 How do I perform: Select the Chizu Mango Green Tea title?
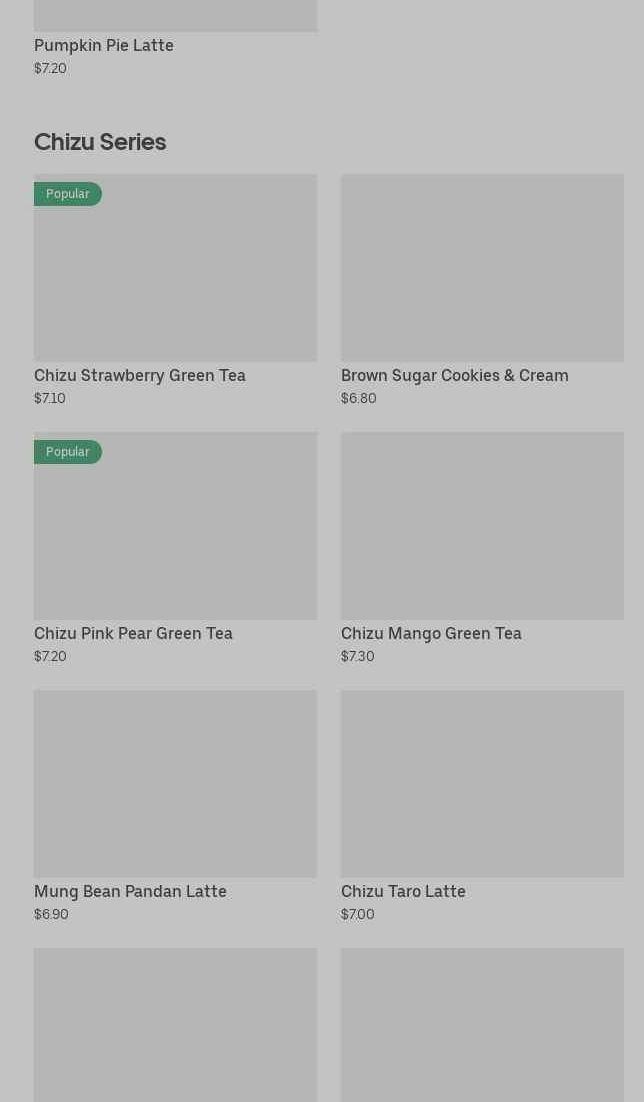click(432, 633)
